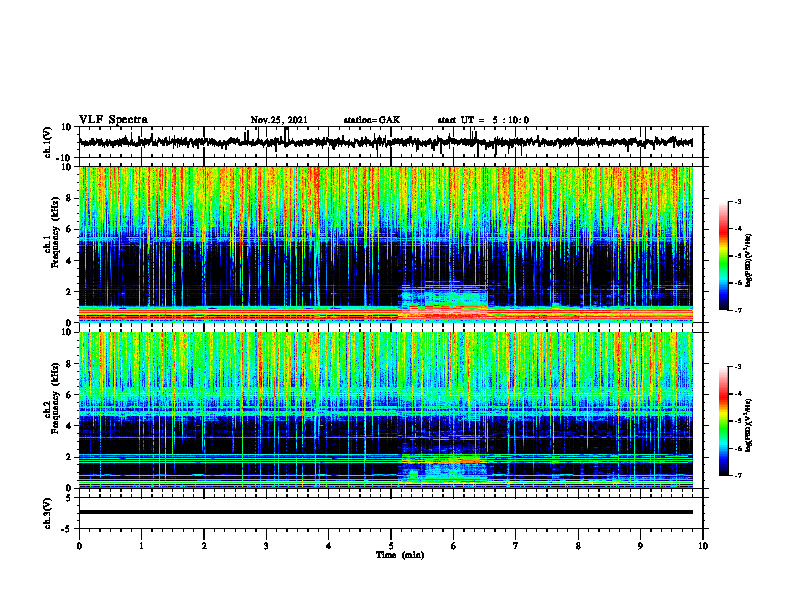Click the "VLF Spectra" plot title
Screen dimensions: 792x612
(113, 120)
